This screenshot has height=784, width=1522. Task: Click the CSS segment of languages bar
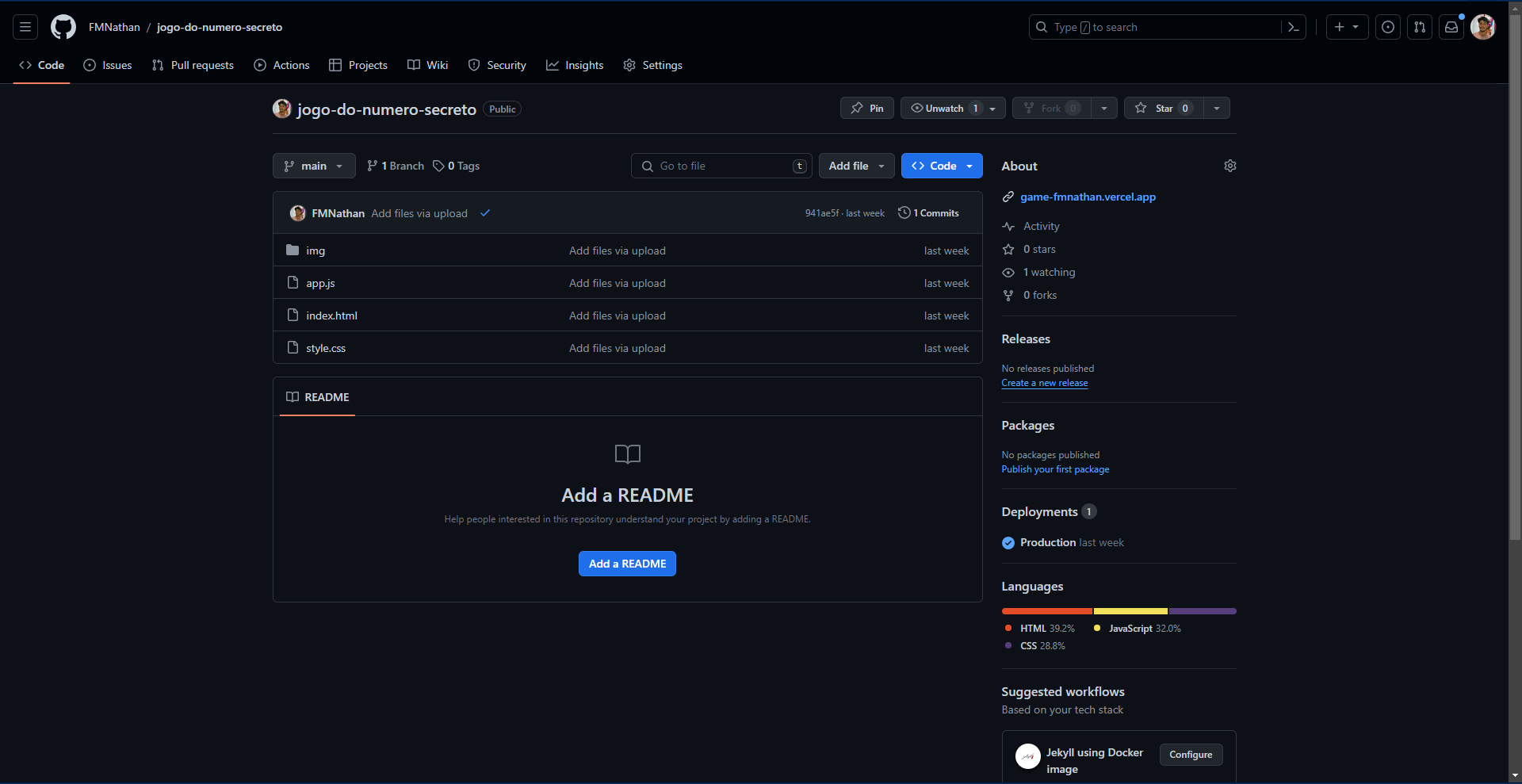(1203, 611)
